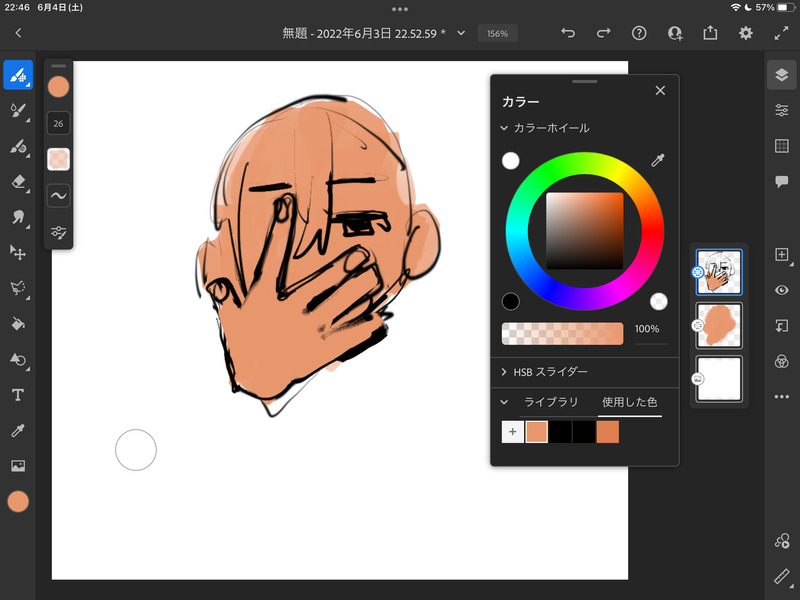
Task: Open the Share/export menu
Action: coord(710,33)
